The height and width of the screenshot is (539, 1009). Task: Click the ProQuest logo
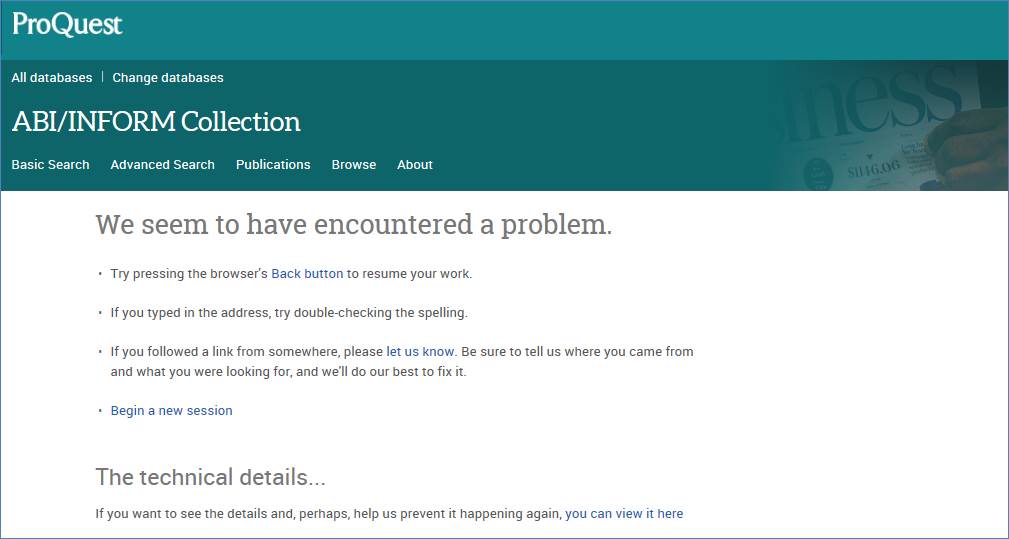(x=67, y=24)
